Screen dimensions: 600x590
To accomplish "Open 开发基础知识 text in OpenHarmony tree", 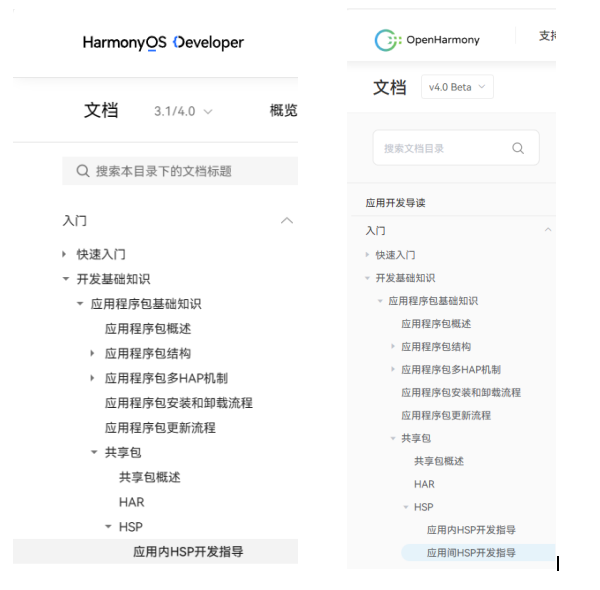I will (405, 278).
